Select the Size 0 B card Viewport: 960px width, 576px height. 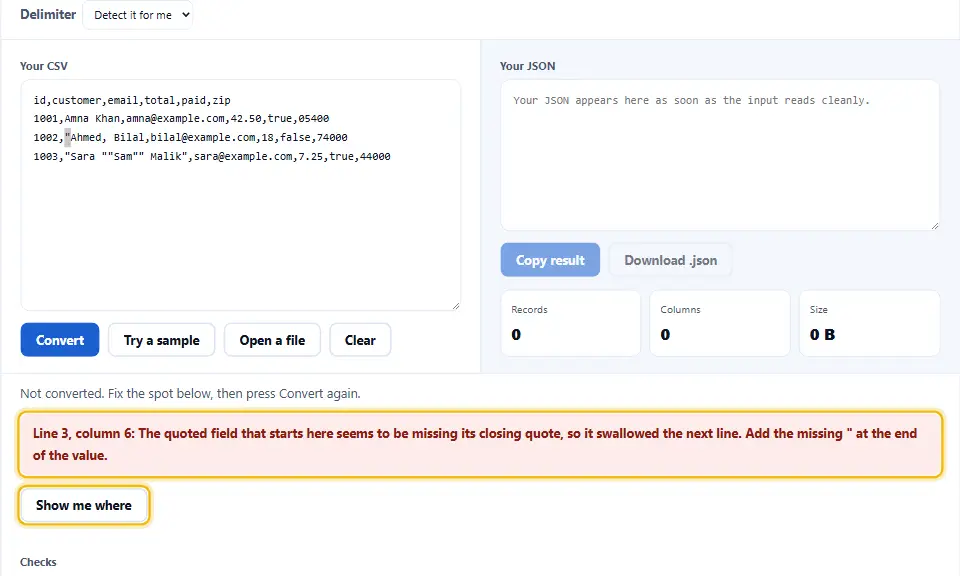869,323
